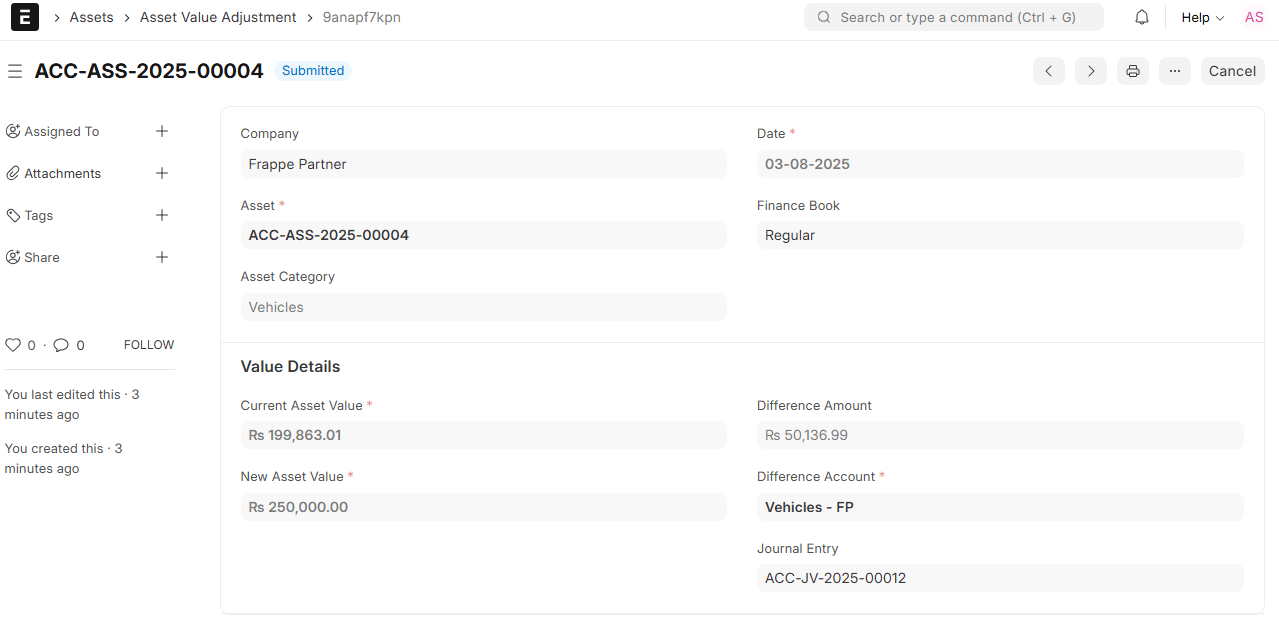Open comments speech bubble icon
This screenshot has width=1279, height=630.
[x=61, y=345]
